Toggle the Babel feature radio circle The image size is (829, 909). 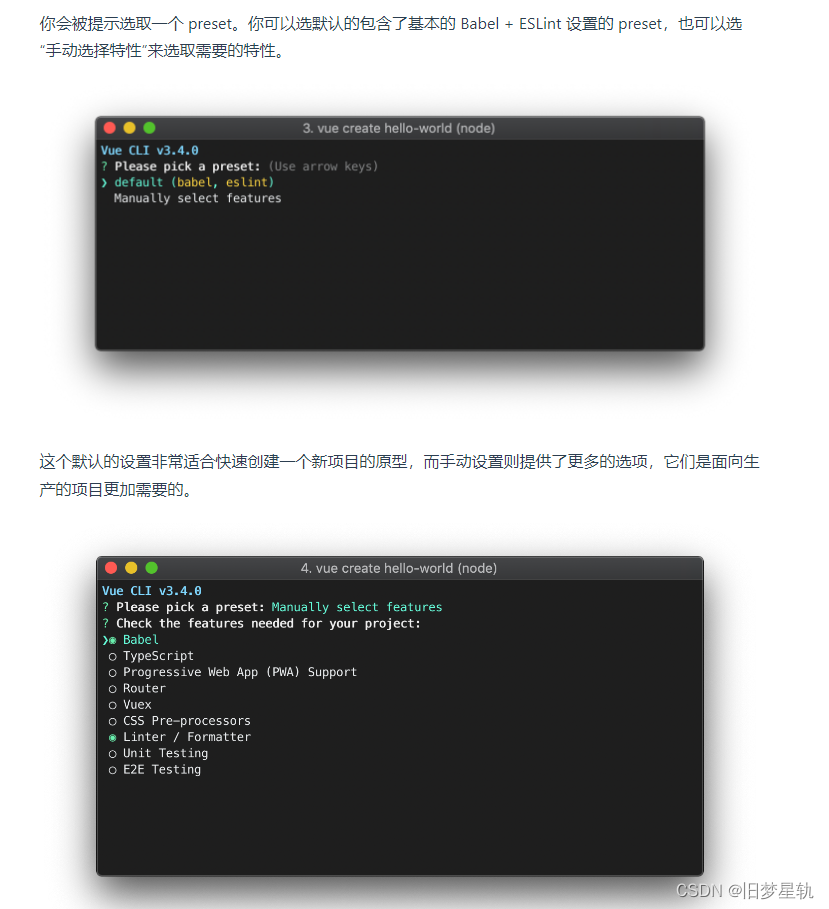[112, 641]
